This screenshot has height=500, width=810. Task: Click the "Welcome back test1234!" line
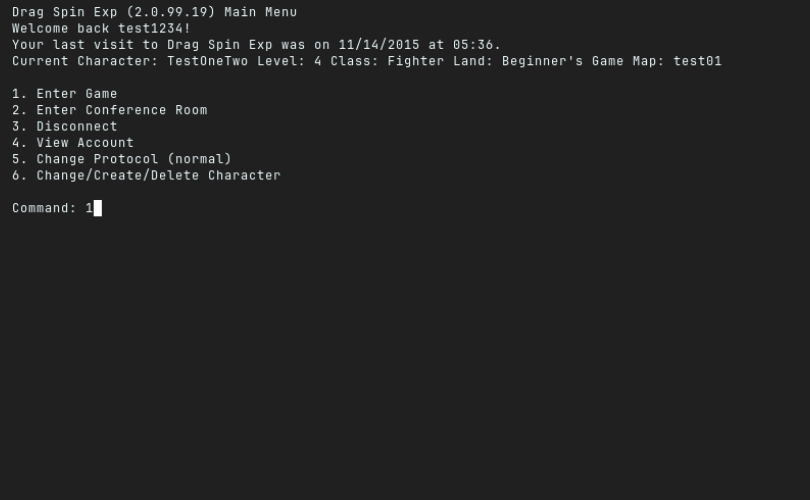[101, 28]
